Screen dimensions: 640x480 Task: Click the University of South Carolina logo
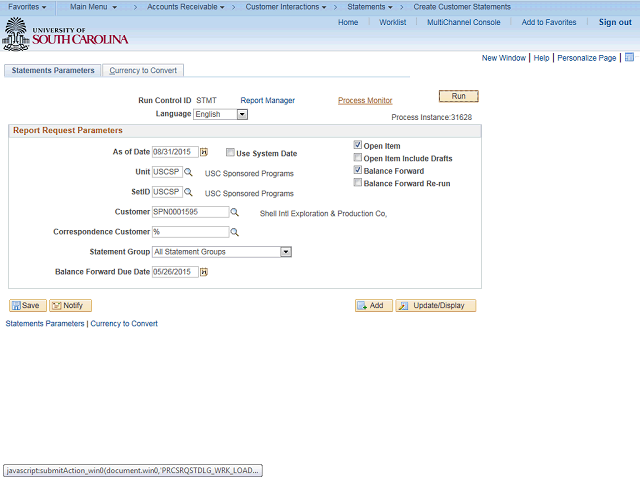[x=65, y=34]
